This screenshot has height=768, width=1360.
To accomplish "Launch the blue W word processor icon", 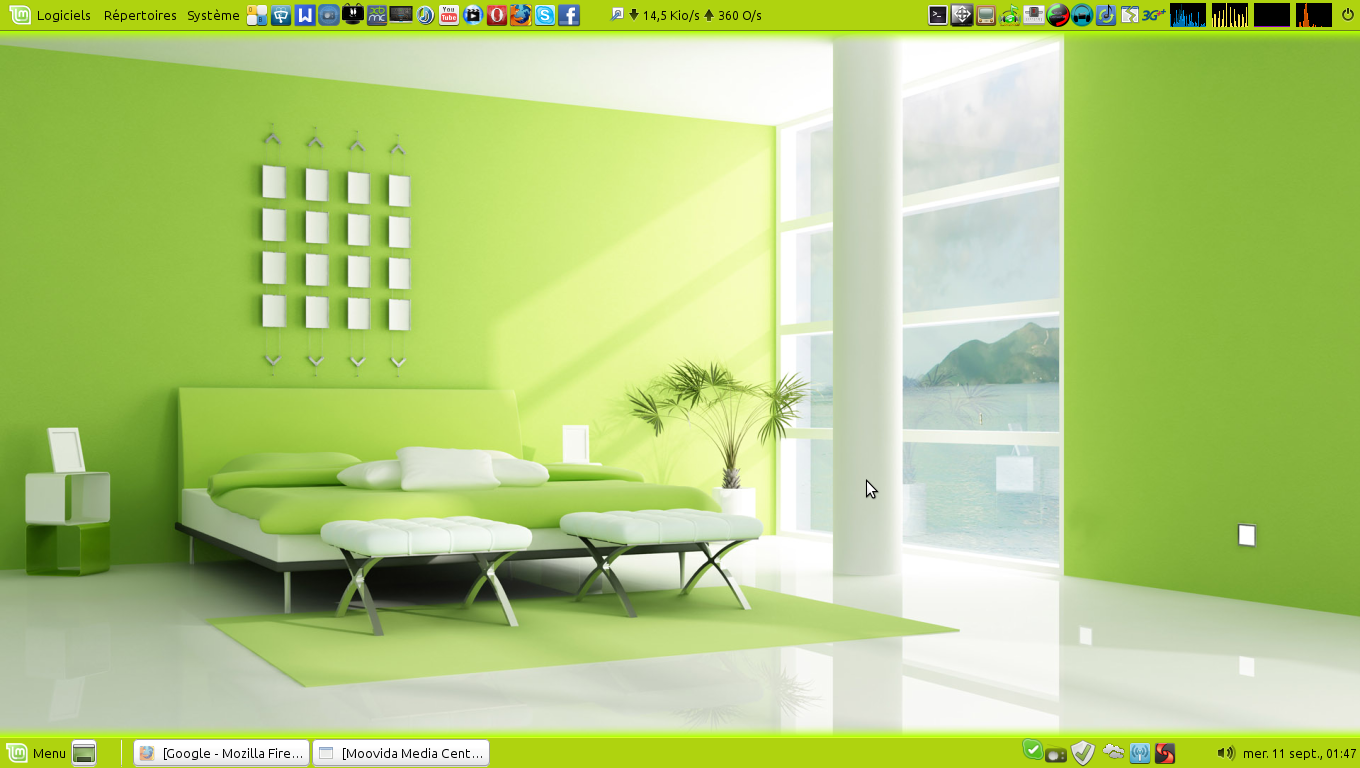I will click(x=305, y=15).
